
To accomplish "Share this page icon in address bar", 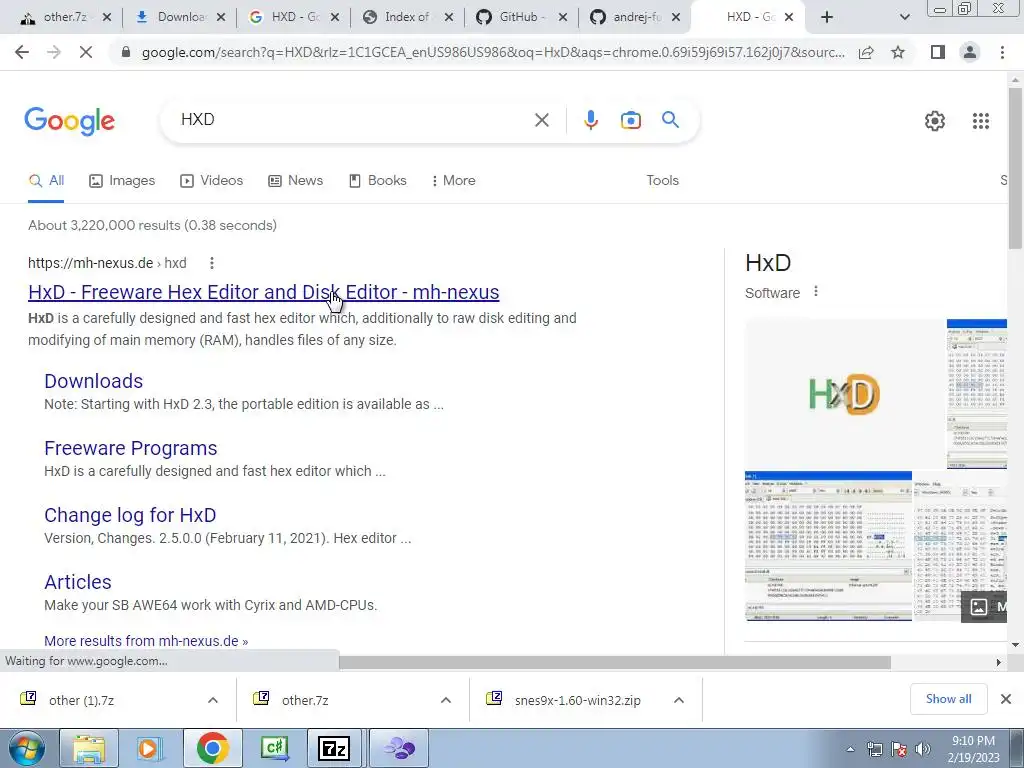I will 866,52.
